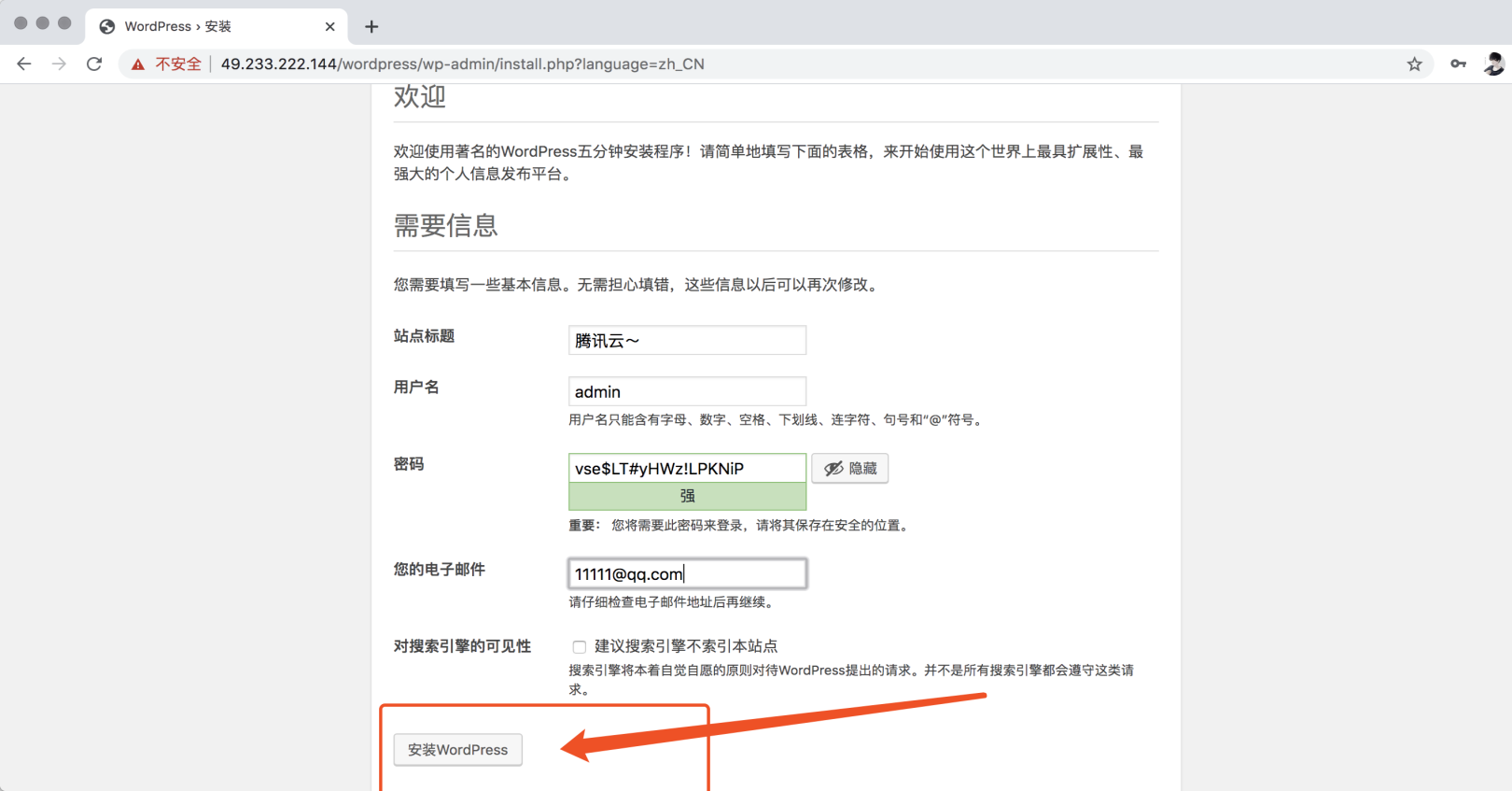Click the 站点标题 label
This screenshot has height=791, width=1512.
point(424,336)
